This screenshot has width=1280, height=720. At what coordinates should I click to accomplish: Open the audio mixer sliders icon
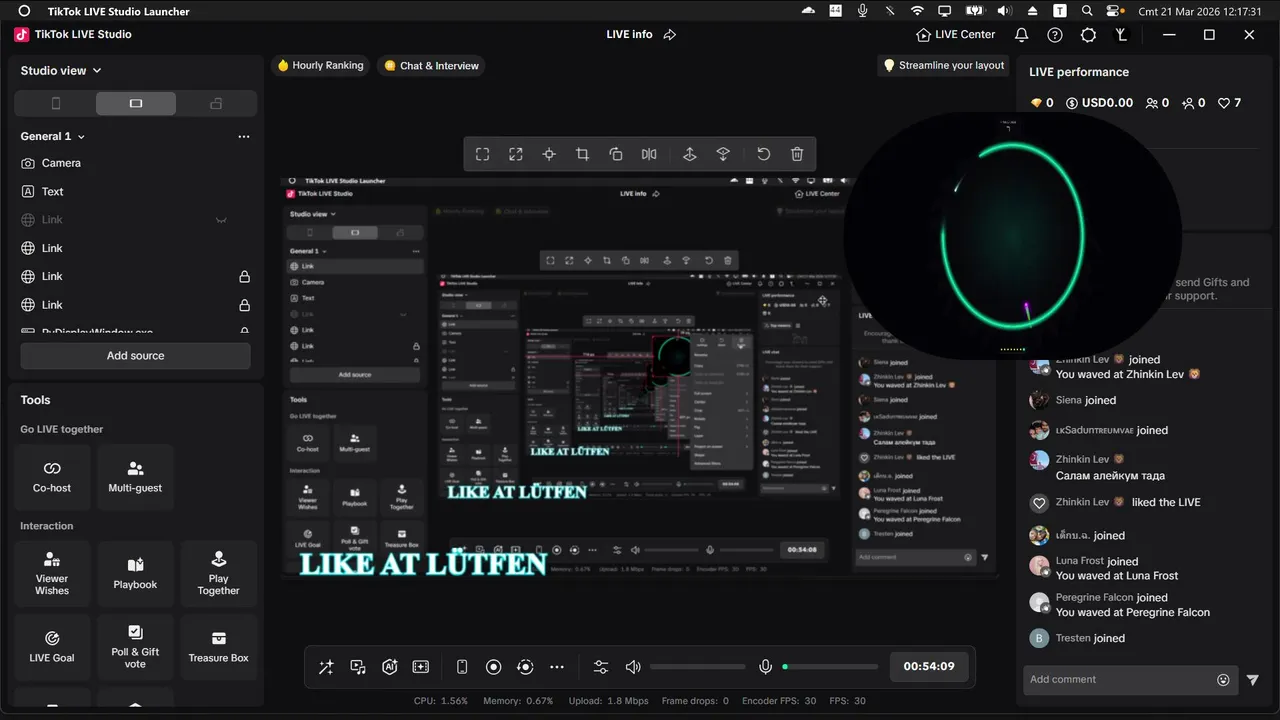(601, 667)
